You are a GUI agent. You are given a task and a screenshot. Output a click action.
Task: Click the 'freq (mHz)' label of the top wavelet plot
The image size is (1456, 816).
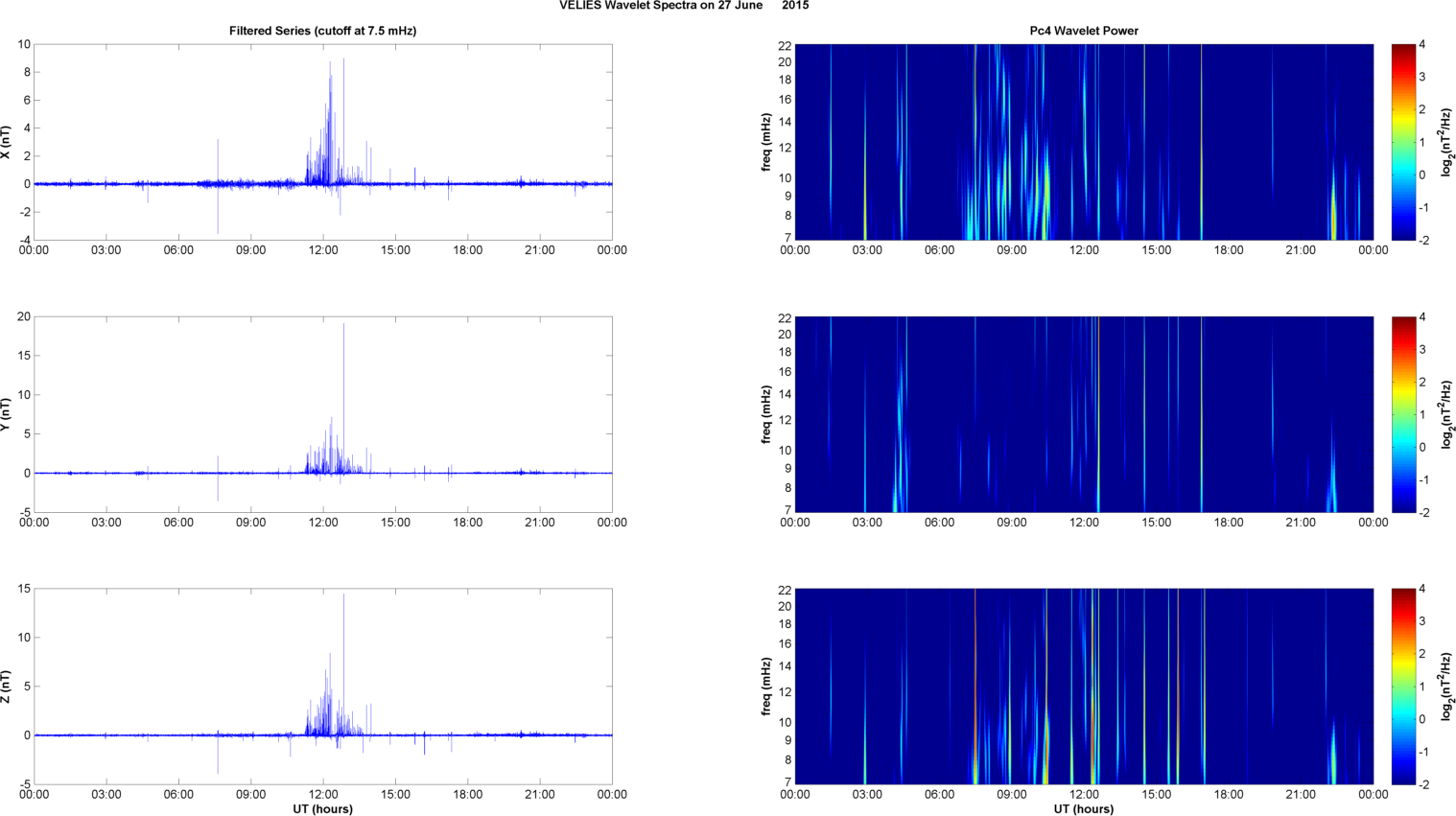[766, 142]
